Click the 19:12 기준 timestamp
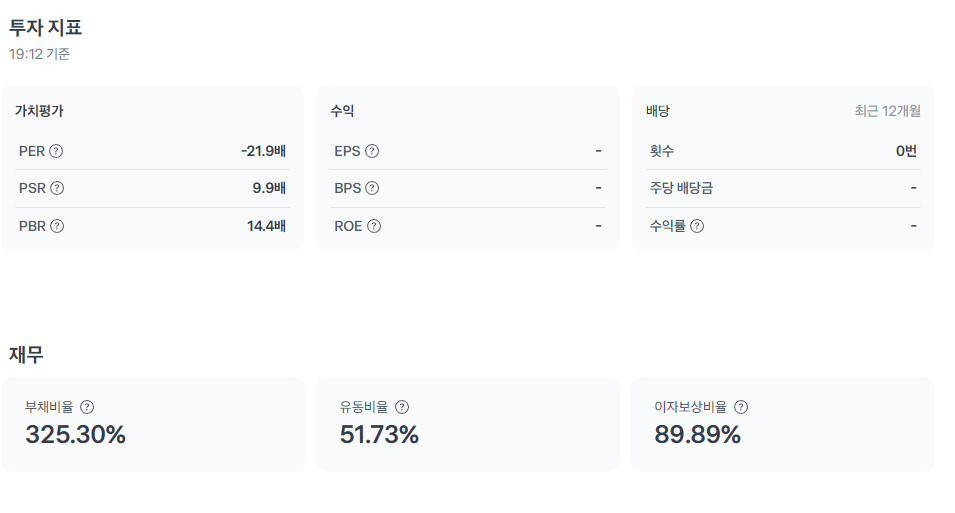Image resolution: width=955 pixels, height=513 pixels. 40,54
